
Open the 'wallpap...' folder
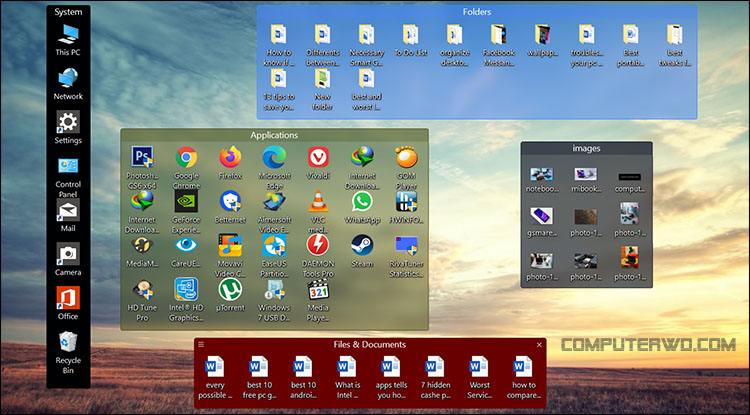543,34
